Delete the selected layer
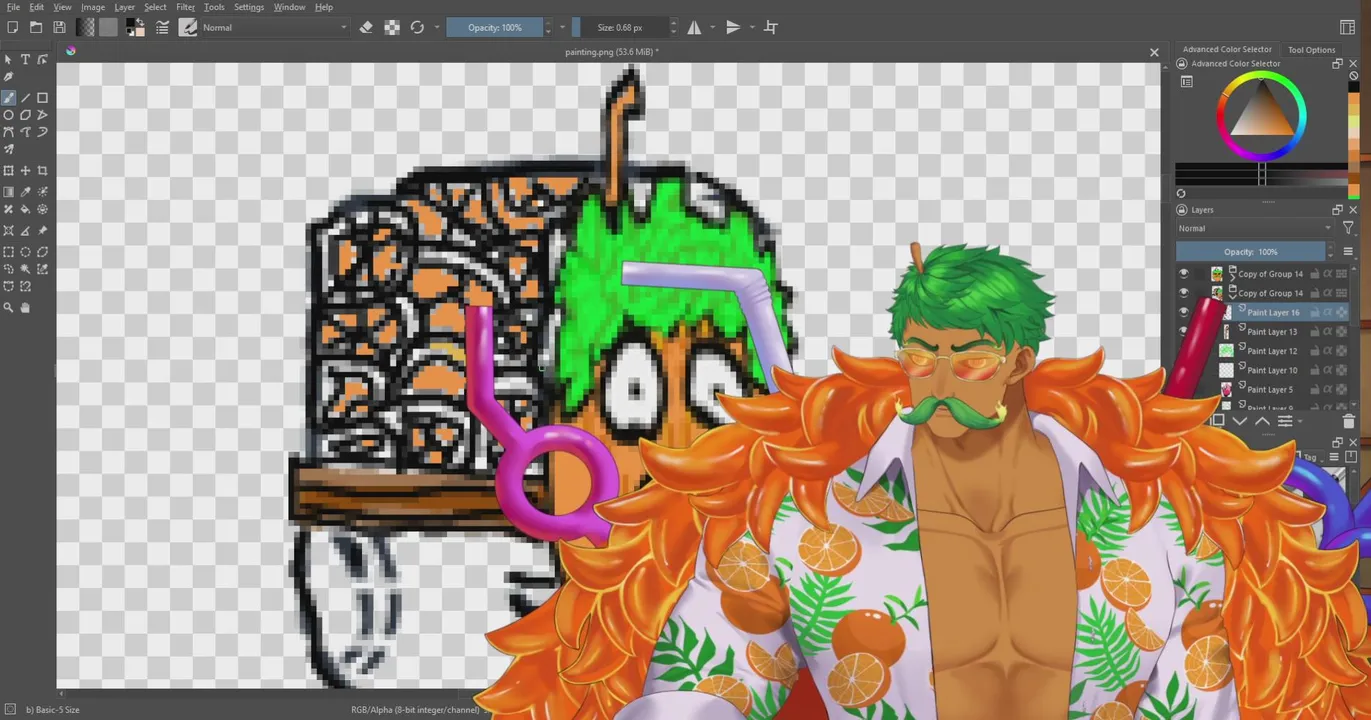Image resolution: width=1371 pixels, height=720 pixels. pos(1348,422)
